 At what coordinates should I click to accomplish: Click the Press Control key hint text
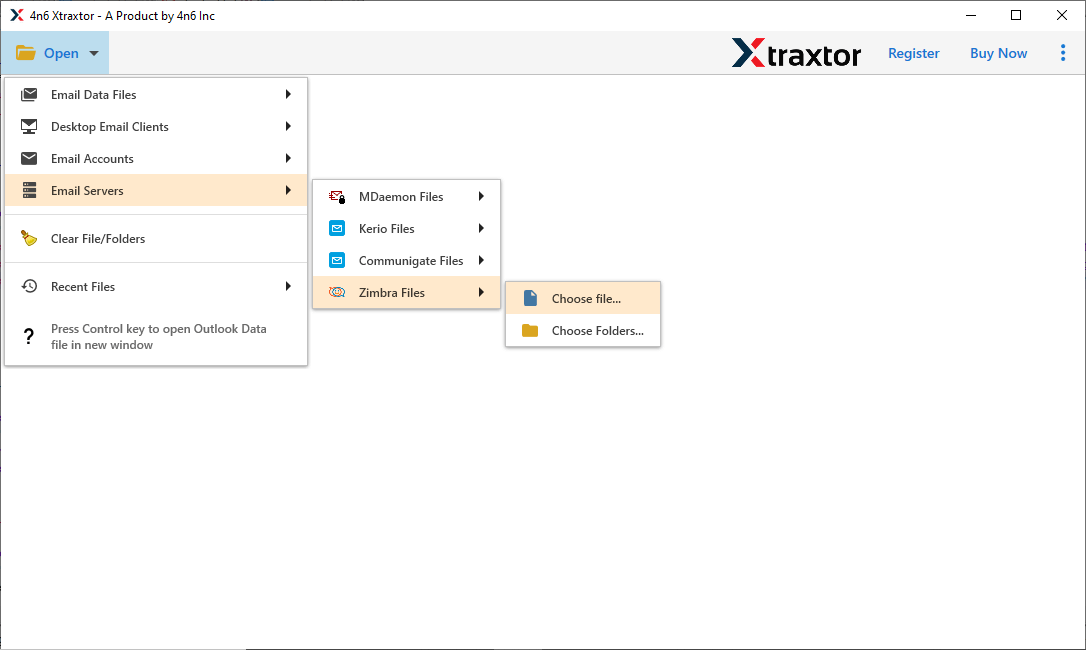point(159,337)
